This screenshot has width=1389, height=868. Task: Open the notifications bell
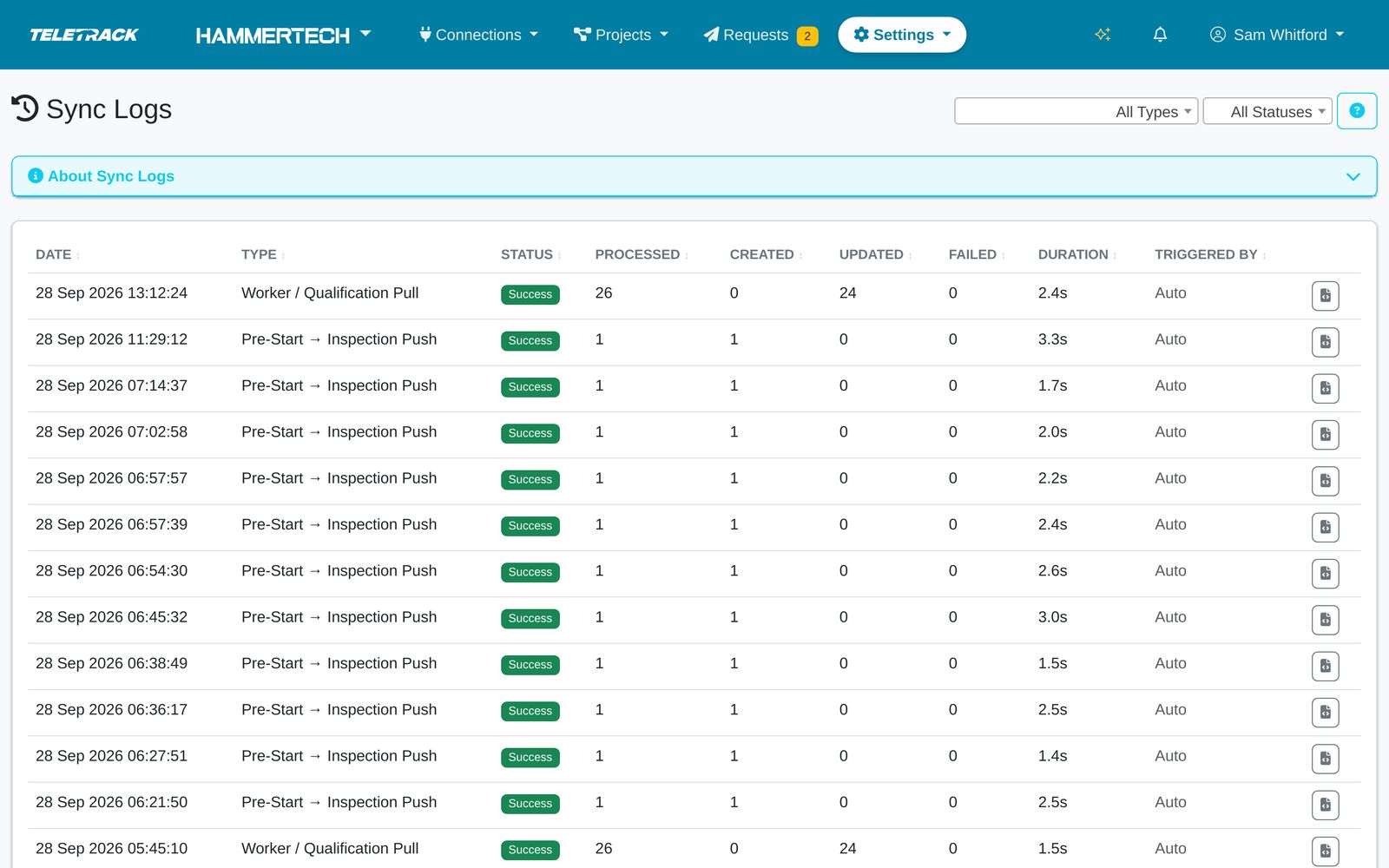[x=1160, y=35]
